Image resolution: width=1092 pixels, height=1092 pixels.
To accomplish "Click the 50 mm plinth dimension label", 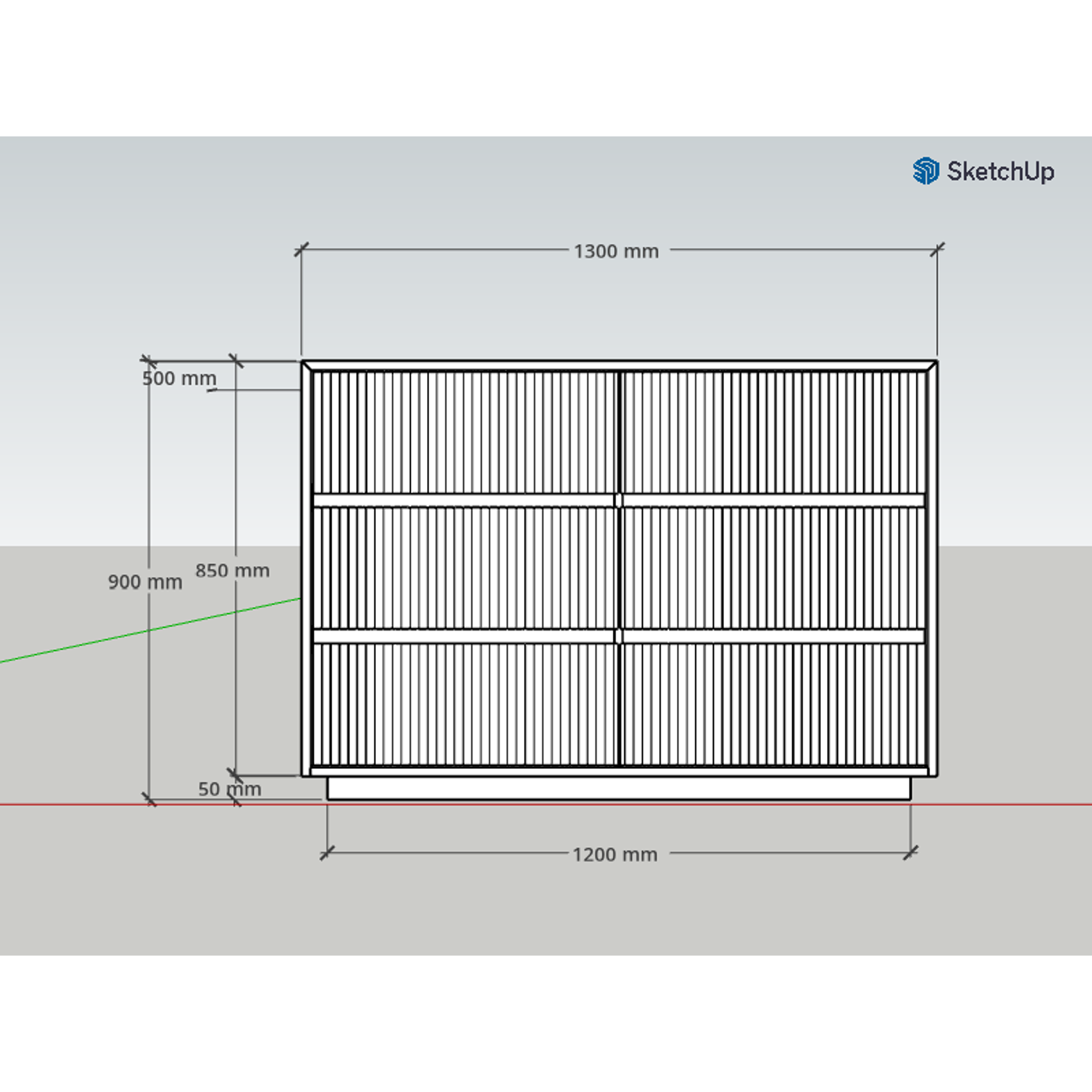I will [229, 789].
